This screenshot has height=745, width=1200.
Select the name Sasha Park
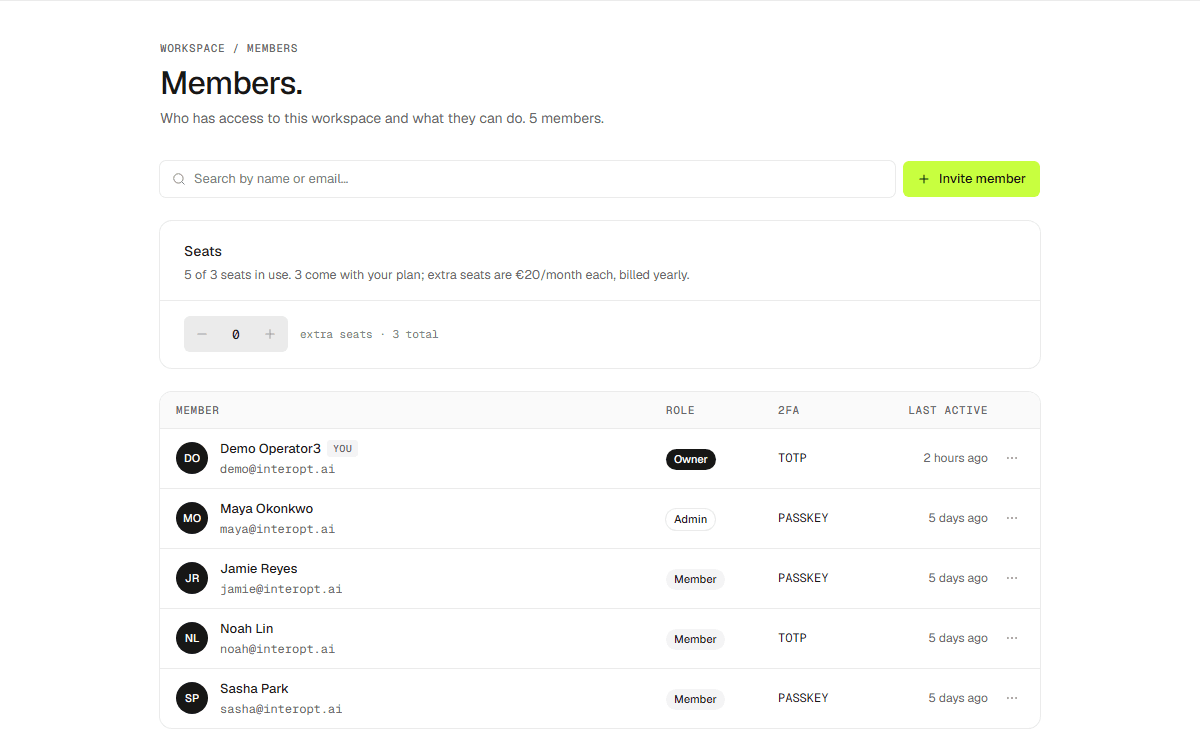[254, 688]
